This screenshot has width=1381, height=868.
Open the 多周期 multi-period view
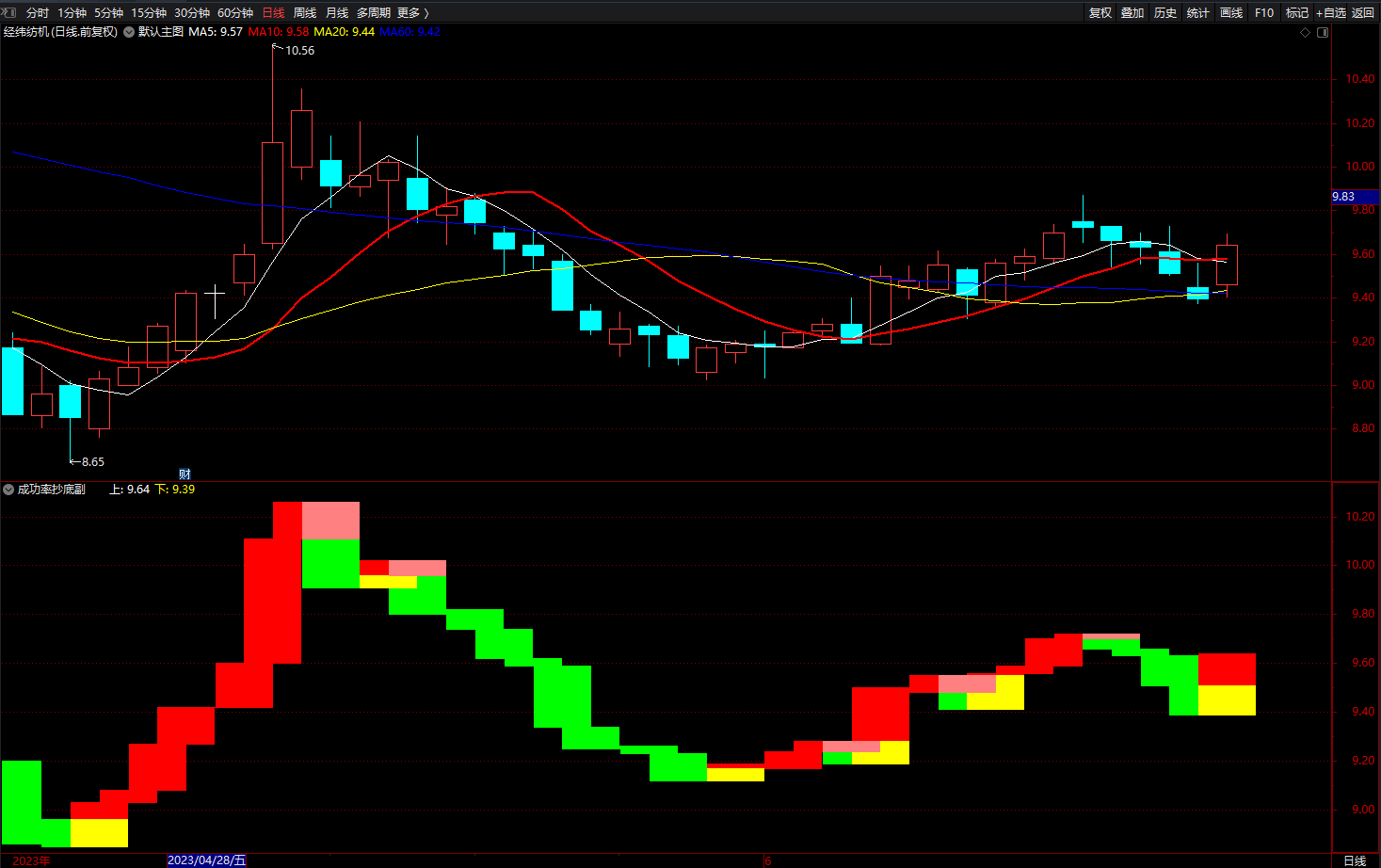point(373,12)
